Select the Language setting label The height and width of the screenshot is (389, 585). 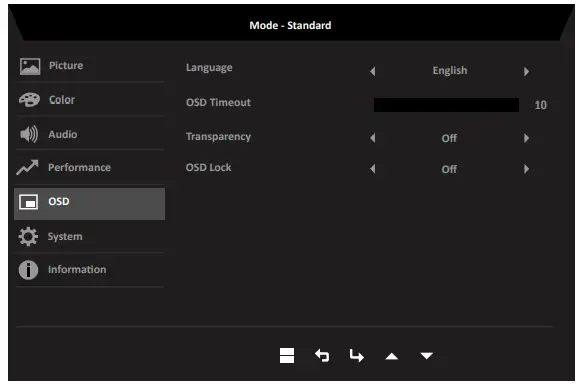[x=209, y=68]
